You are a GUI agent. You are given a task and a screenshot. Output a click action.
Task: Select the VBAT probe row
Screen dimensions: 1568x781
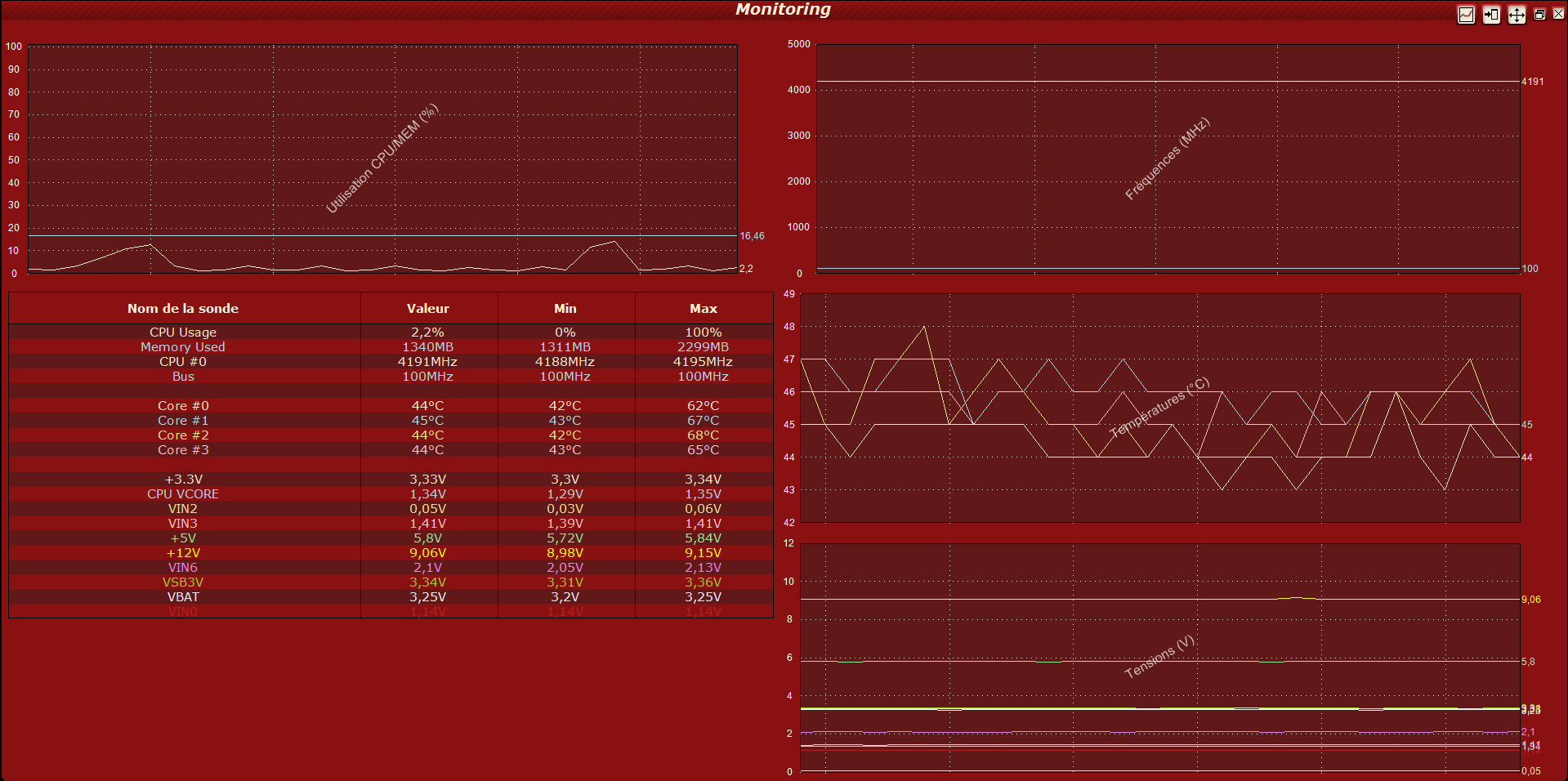pos(183,597)
